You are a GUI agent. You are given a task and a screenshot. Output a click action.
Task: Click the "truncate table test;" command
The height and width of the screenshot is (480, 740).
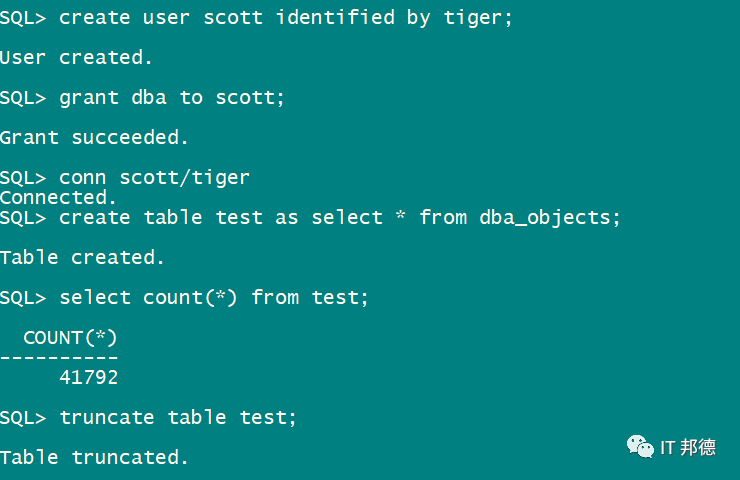click(x=178, y=417)
